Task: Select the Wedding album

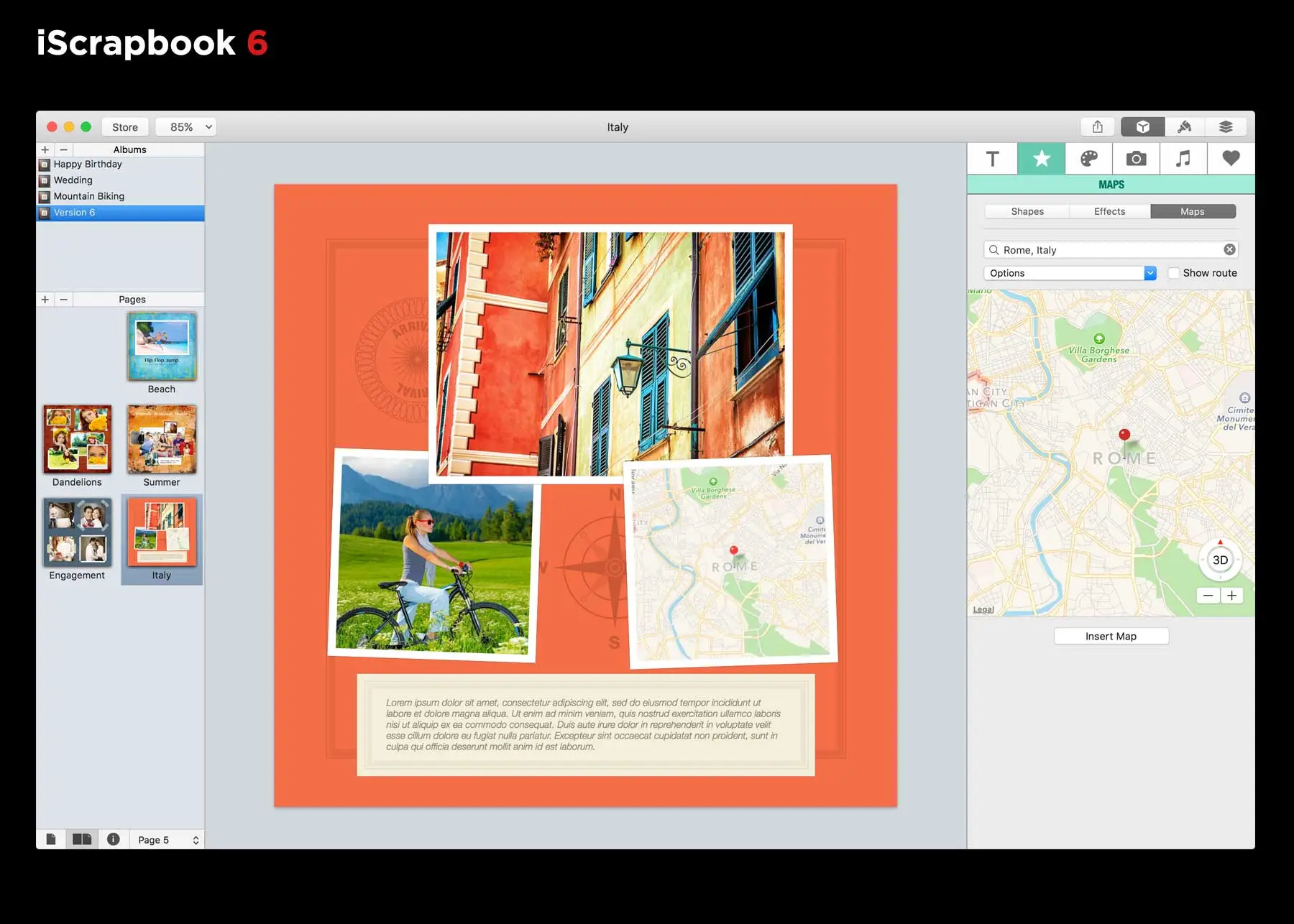Action: point(120,180)
